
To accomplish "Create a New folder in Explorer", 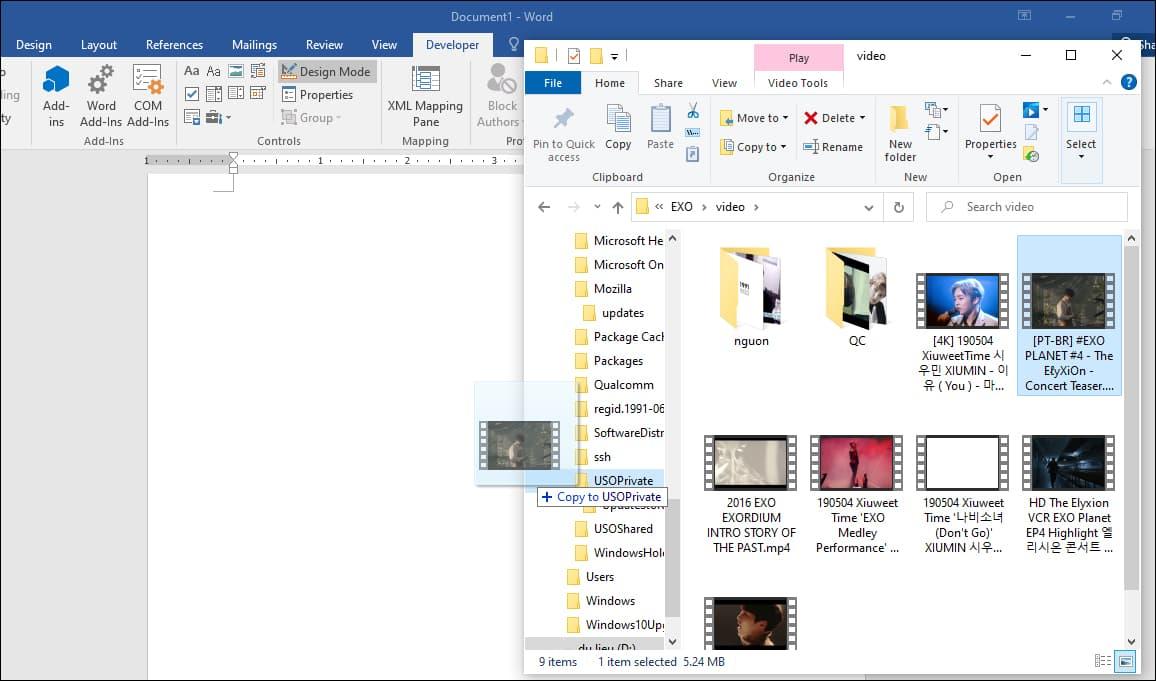I will pyautogui.click(x=900, y=132).
